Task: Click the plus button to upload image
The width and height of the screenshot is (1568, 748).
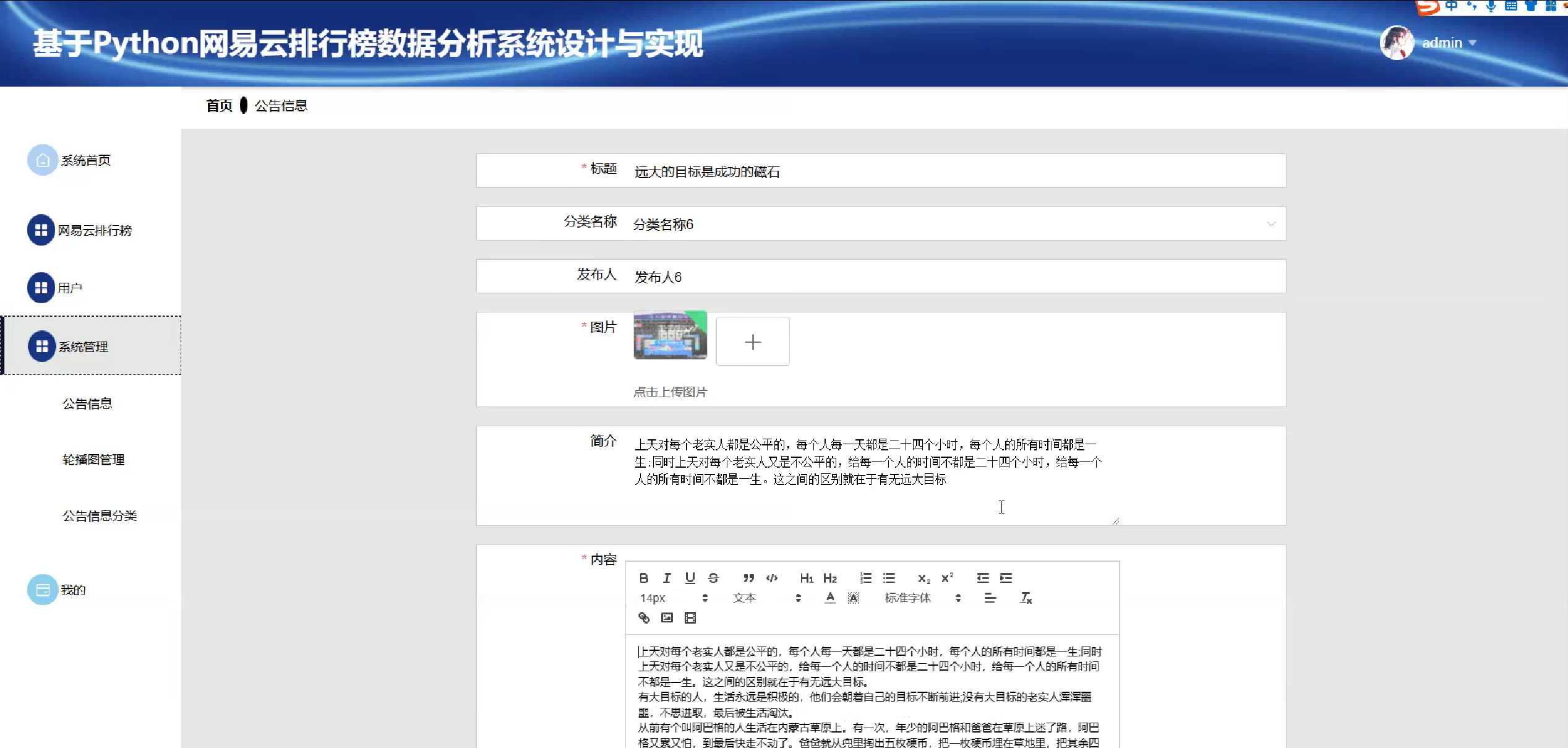Action: point(752,342)
